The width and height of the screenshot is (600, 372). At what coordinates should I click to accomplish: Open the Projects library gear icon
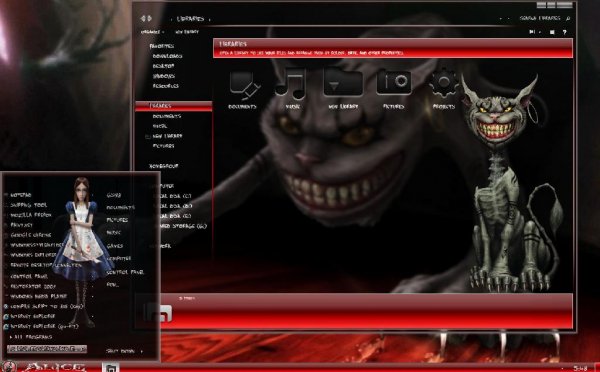click(444, 83)
